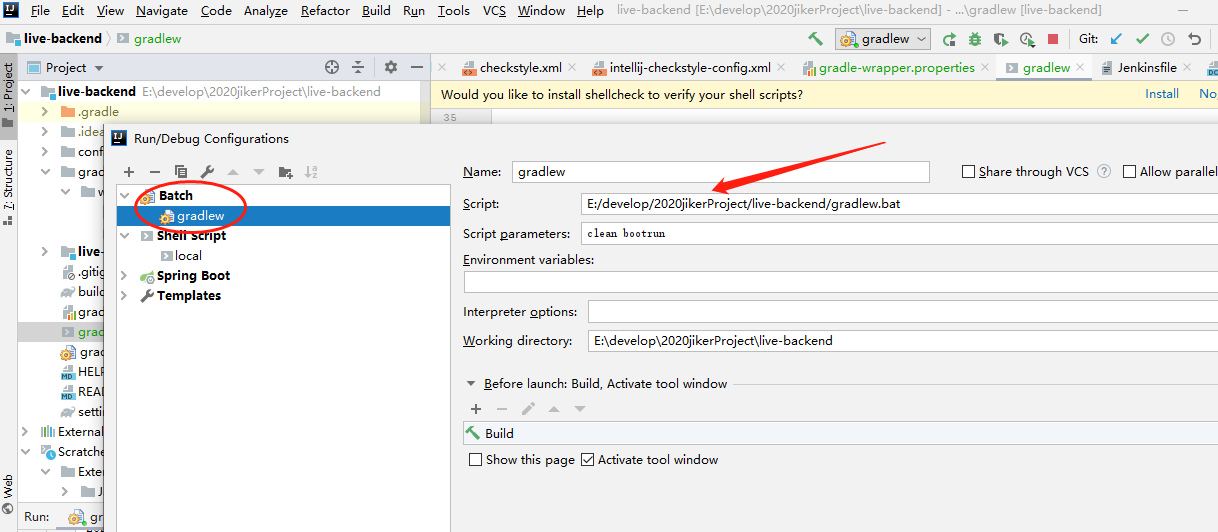Hide the Project panel with minus icon
This screenshot has width=1218, height=532.
[x=416, y=68]
